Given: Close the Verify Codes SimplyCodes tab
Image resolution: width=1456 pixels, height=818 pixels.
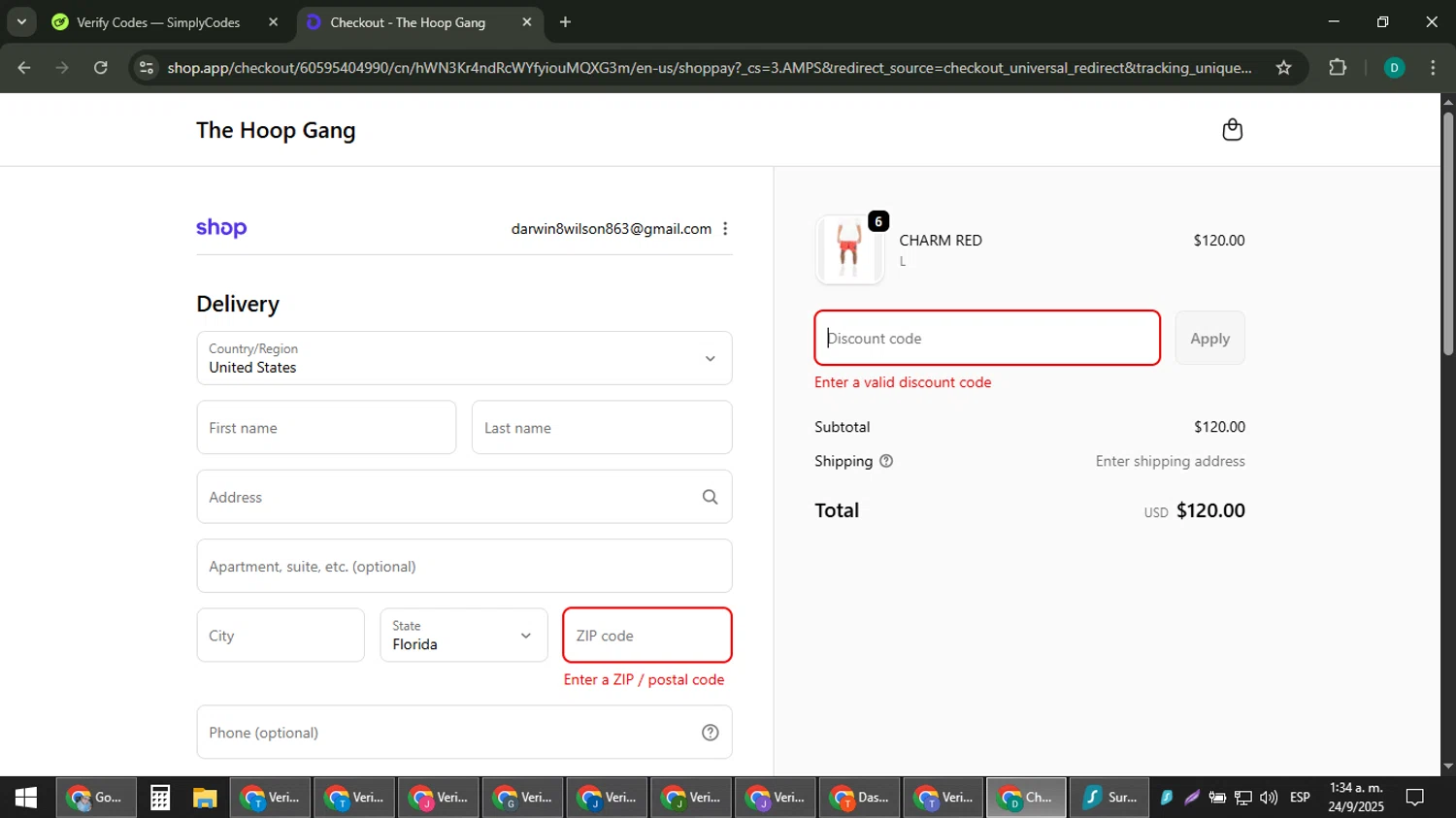Looking at the screenshot, I should tap(273, 21).
